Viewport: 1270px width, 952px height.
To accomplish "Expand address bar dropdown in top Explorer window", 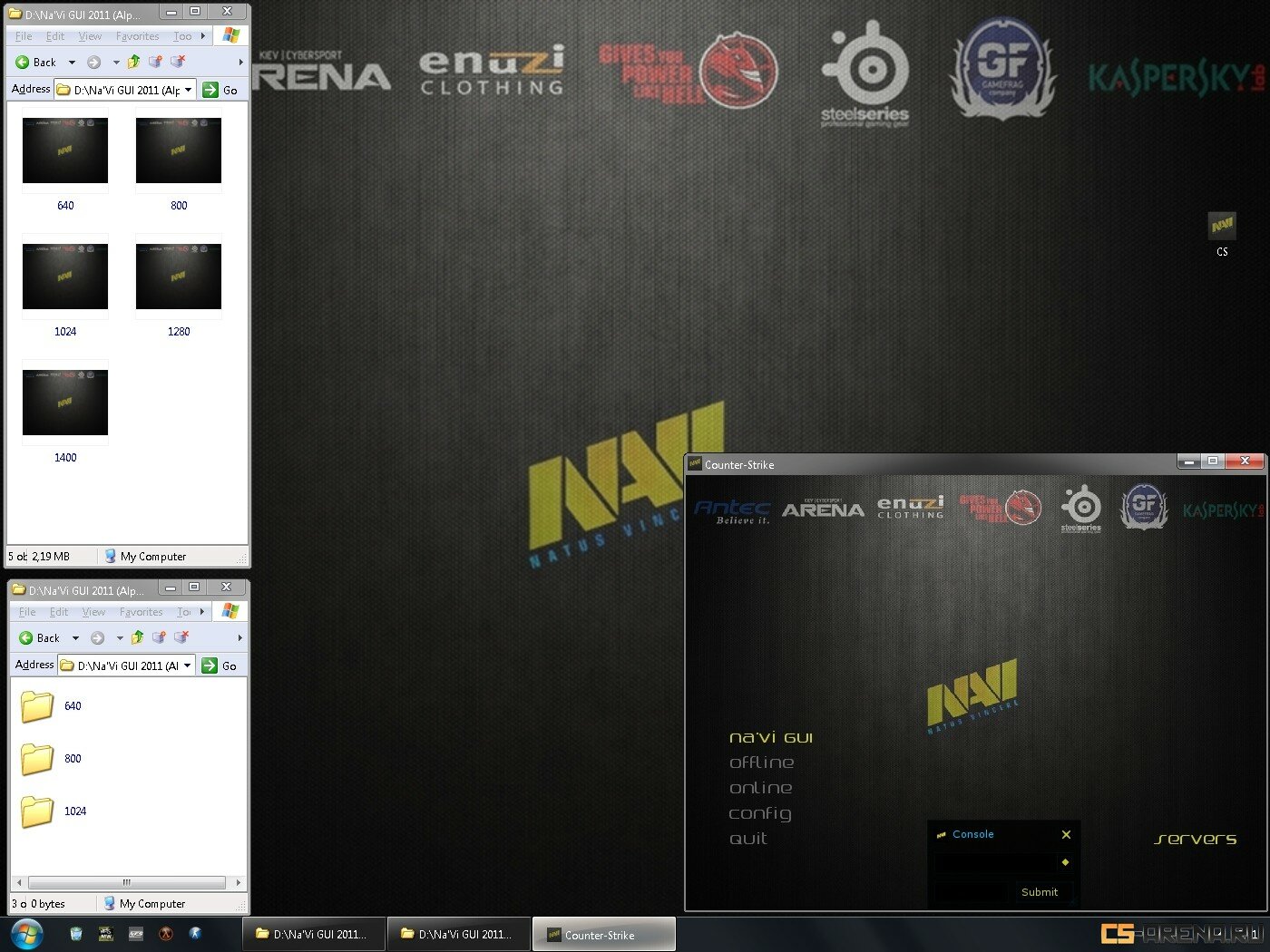I will pyautogui.click(x=189, y=90).
